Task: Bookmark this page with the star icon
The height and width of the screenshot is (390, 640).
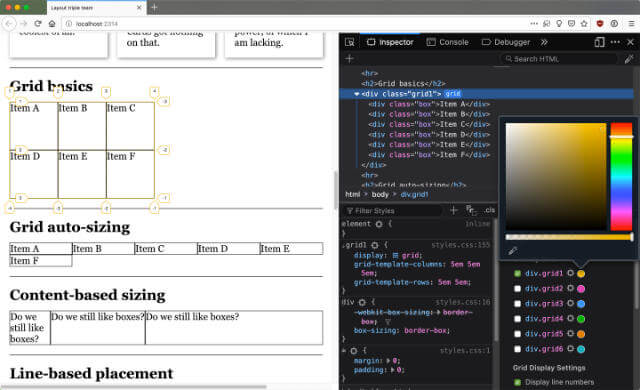Action: [x=584, y=24]
